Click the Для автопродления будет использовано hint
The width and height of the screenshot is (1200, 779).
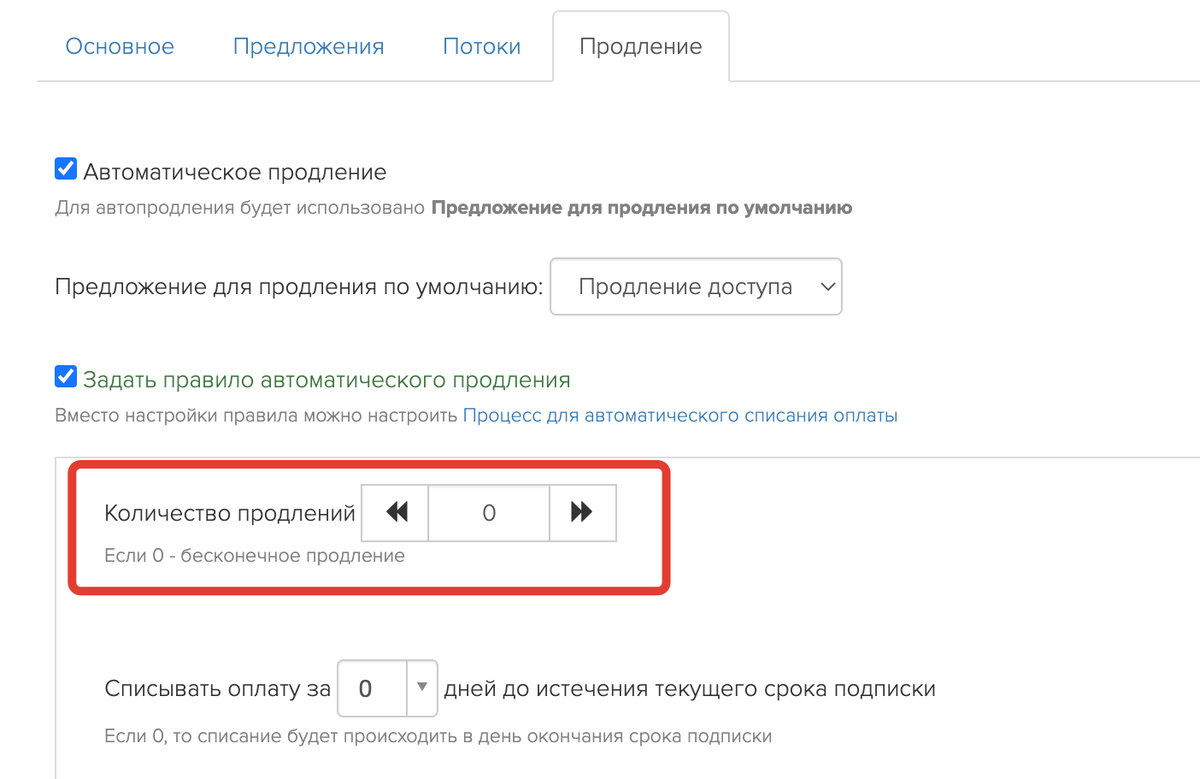(x=454, y=209)
